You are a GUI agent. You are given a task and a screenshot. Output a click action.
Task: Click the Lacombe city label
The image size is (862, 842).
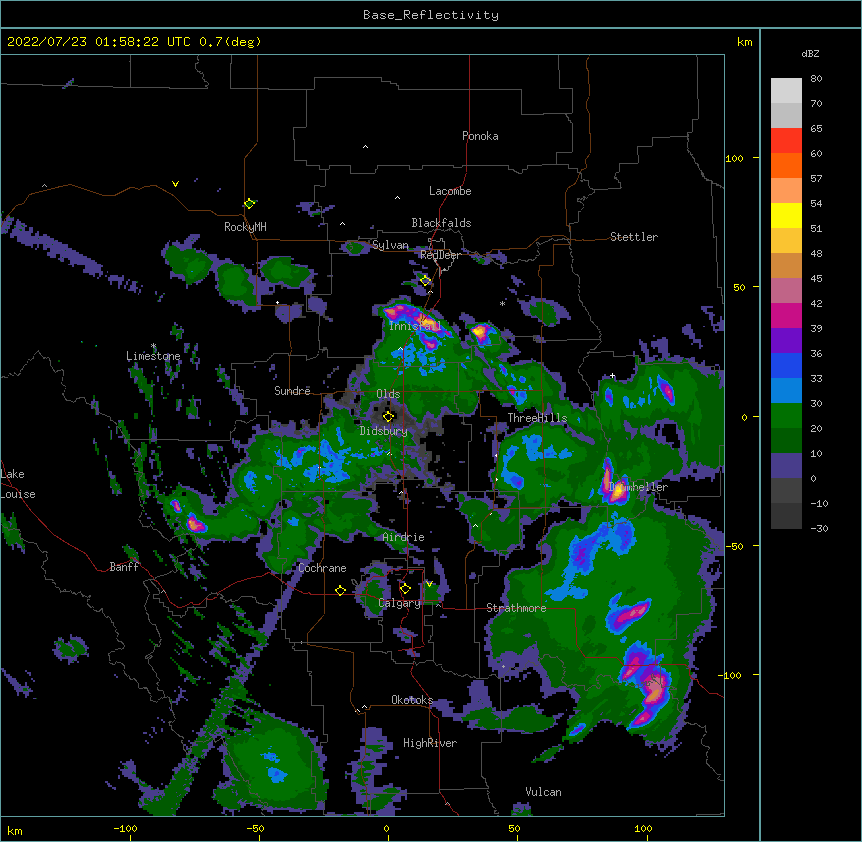pos(450,191)
